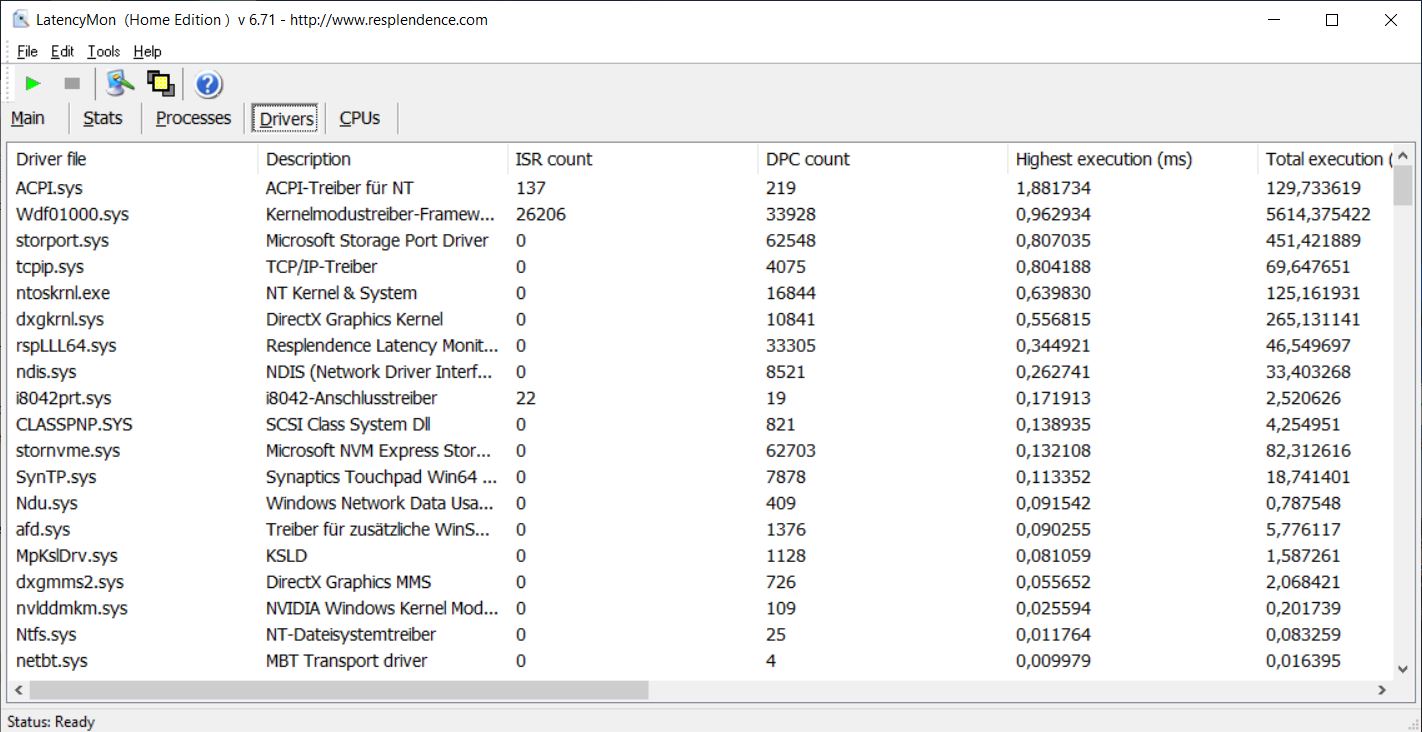Open the Tools menu
Image resolution: width=1422 pixels, height=732 pixels.
click(104, 51)
